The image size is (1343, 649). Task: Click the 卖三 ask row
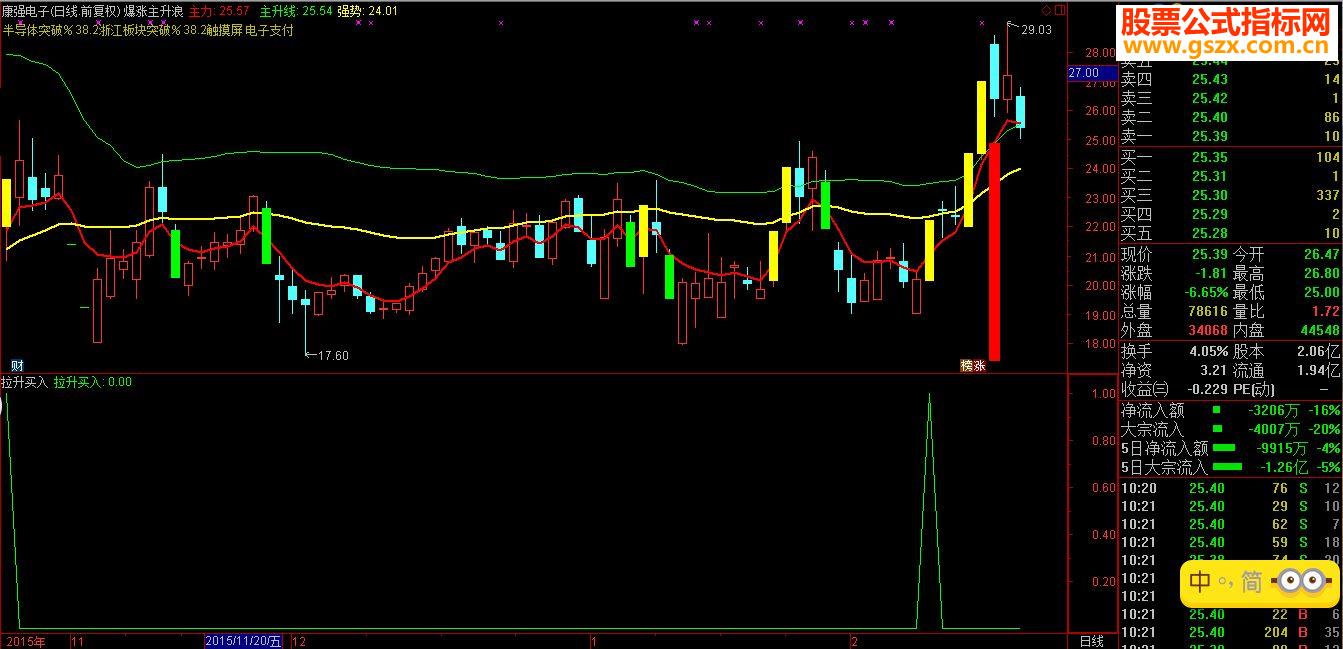[x=1230, y=98]
